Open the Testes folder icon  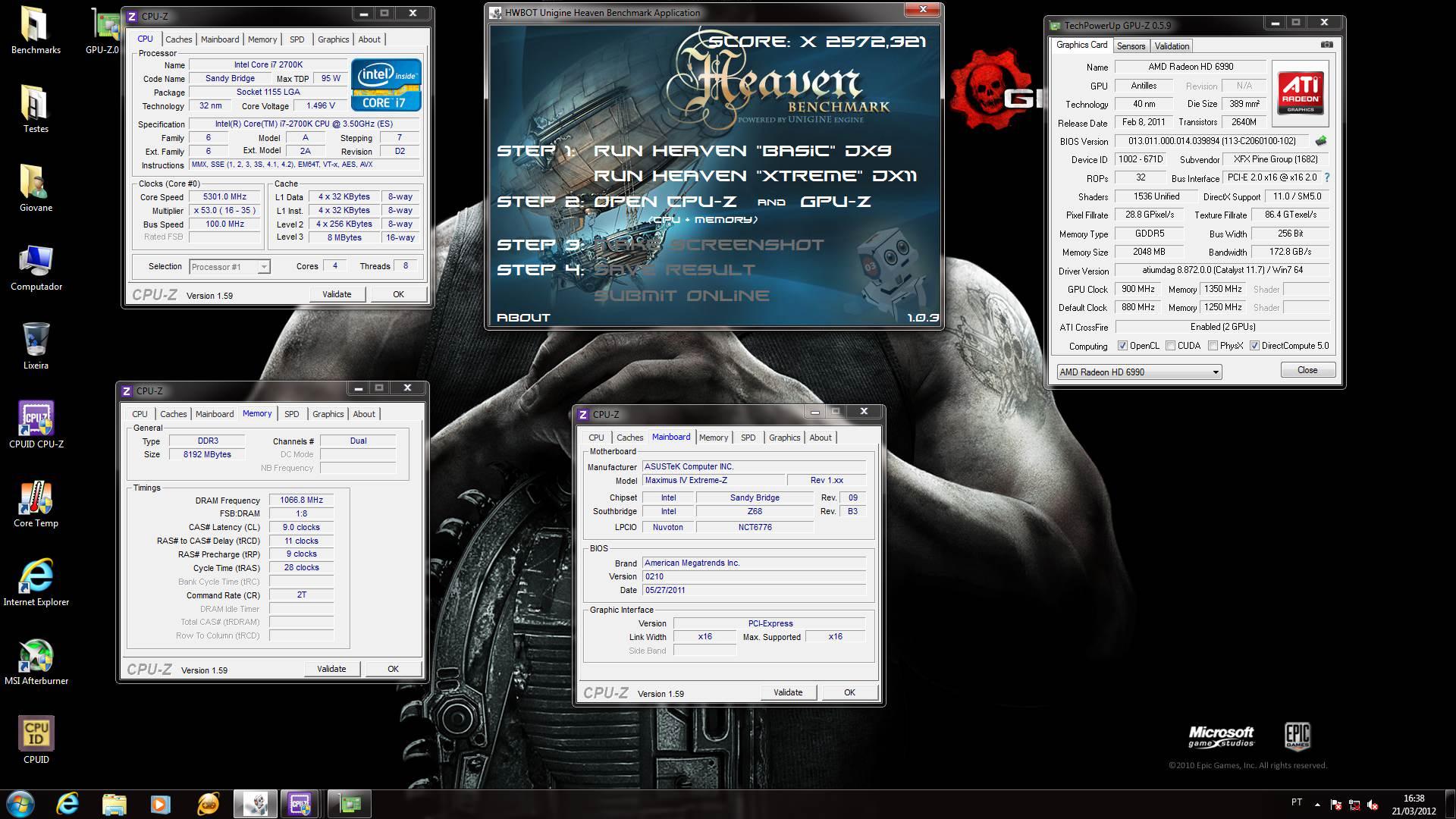pyautogui.click(x=36, y=109)
